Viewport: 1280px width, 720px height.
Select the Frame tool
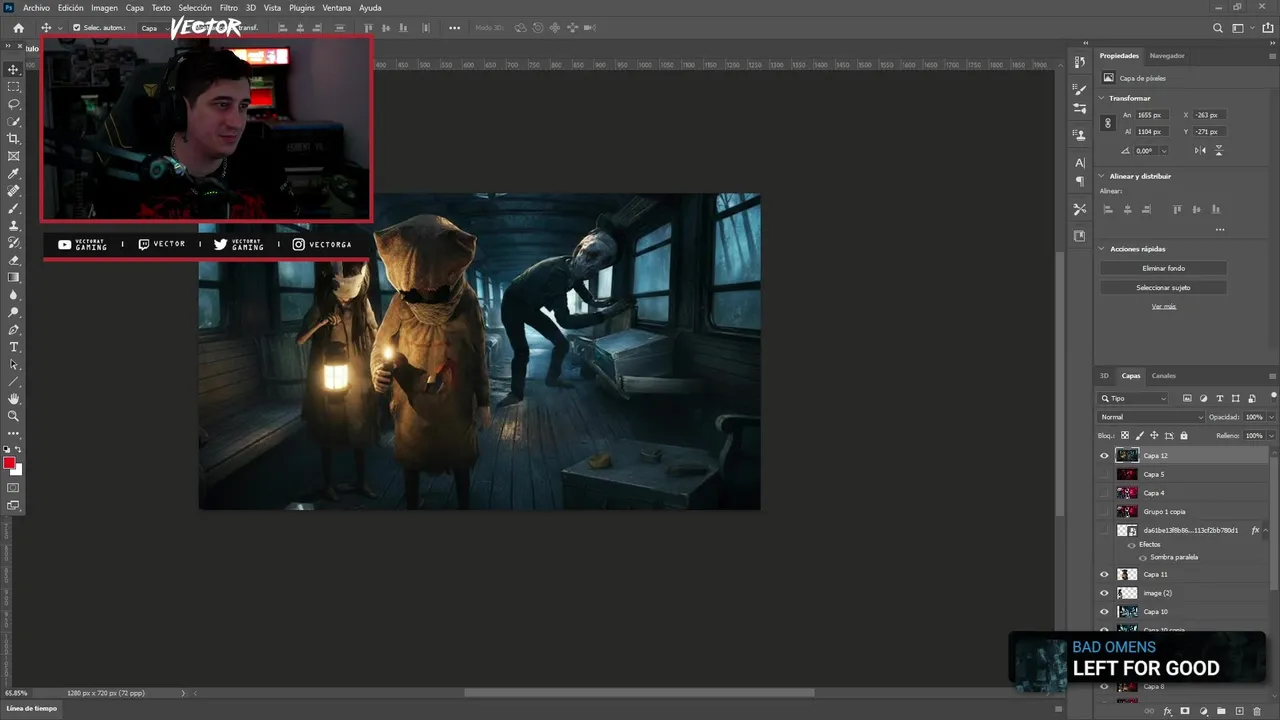[x=14, y=156]
